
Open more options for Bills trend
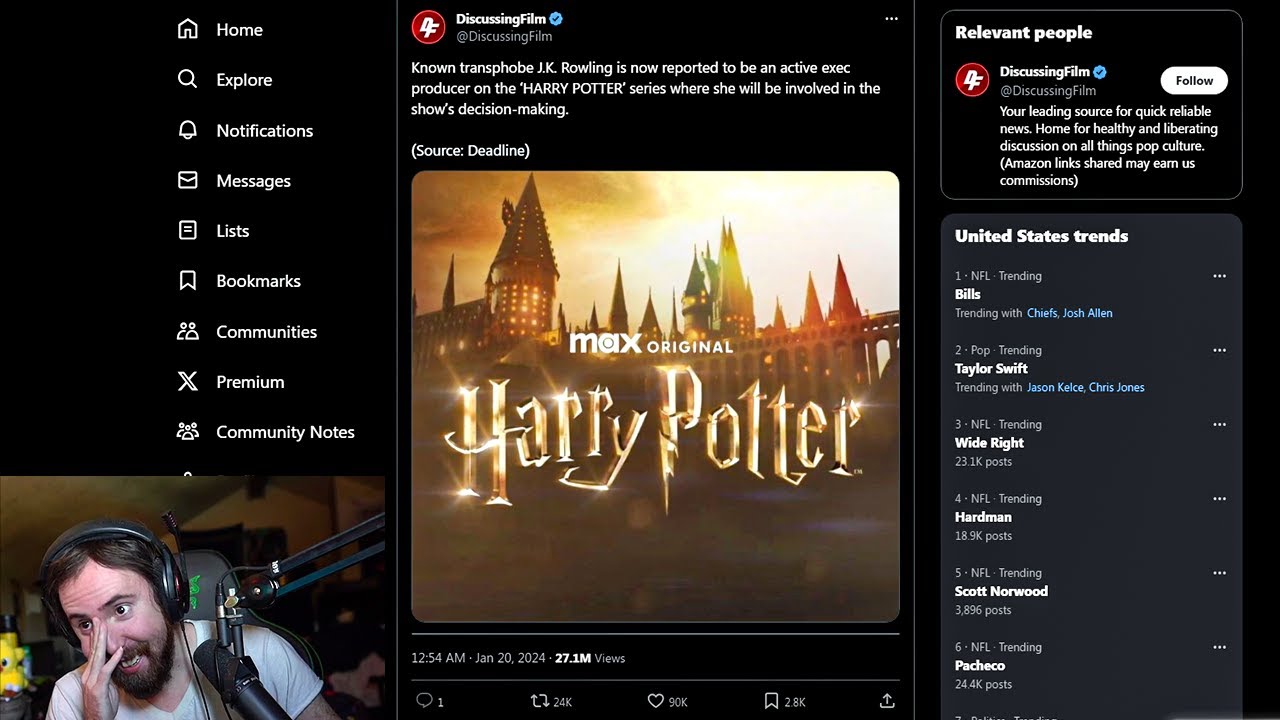click(x=1219, y=276)
